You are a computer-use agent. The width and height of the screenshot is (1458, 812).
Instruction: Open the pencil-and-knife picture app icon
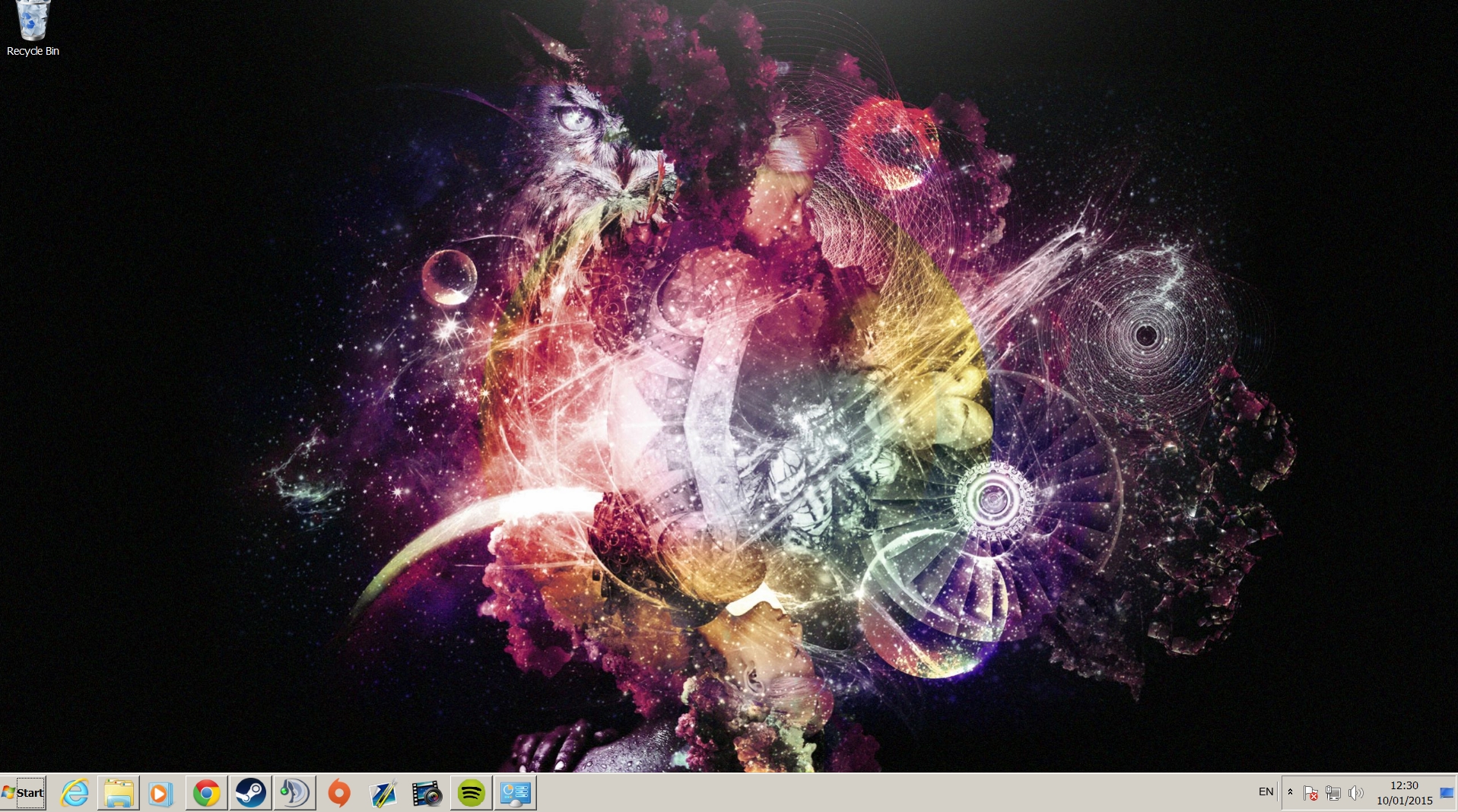point(383,793)
